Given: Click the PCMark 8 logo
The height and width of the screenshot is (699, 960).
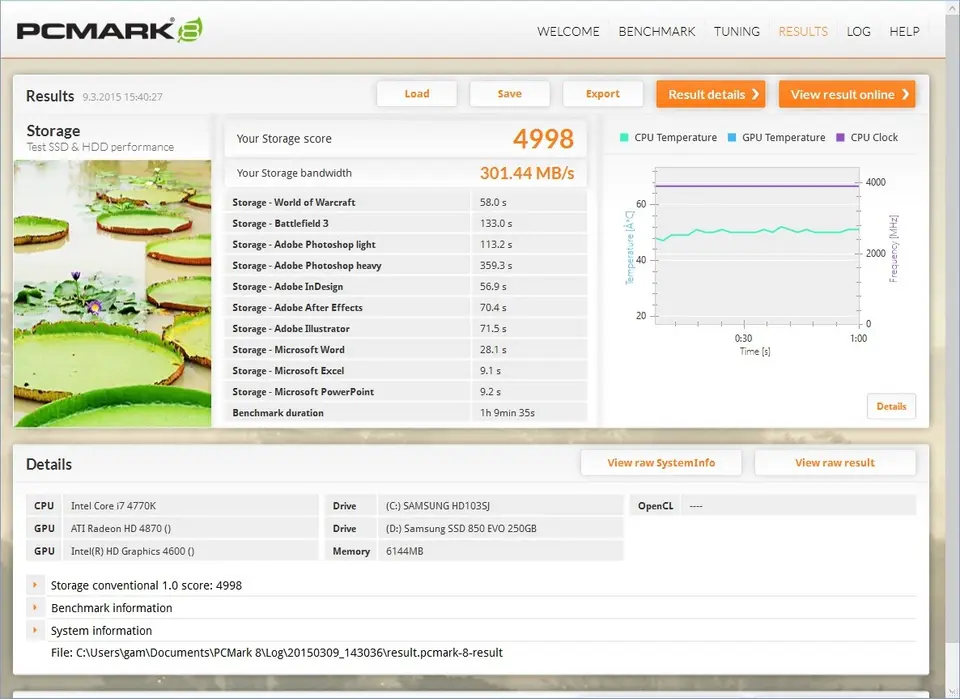Looking at the screenshot, I should point(110,30).
